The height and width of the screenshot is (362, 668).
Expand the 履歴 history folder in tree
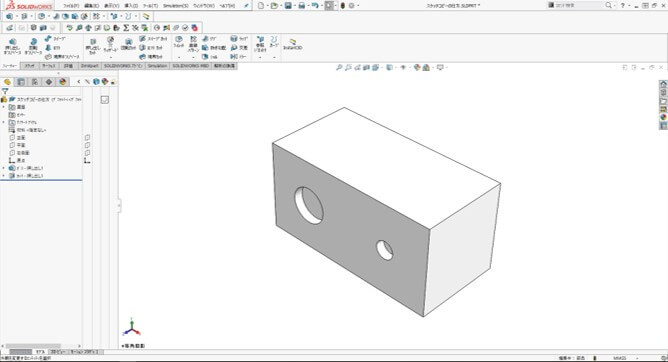coord(4,107)
